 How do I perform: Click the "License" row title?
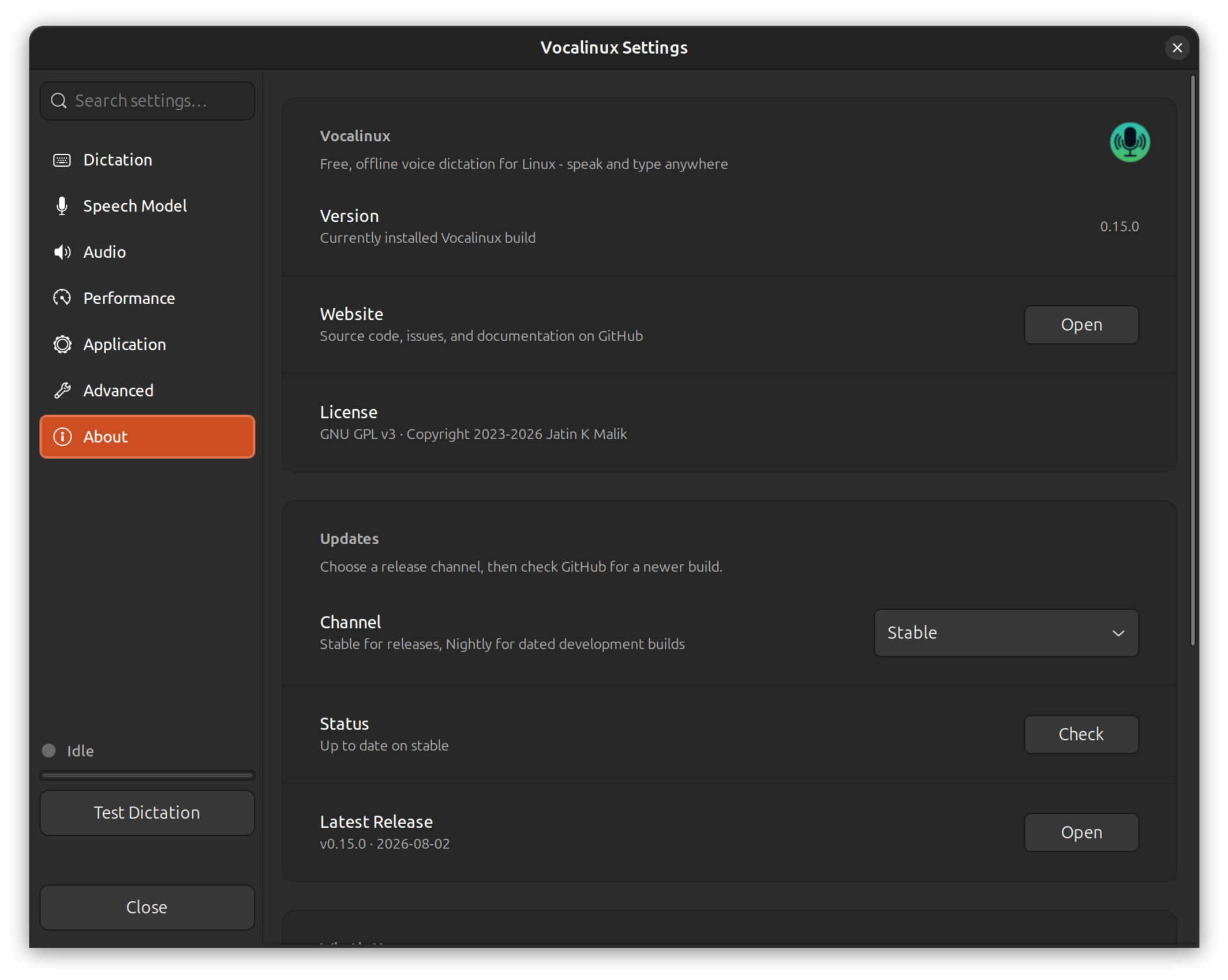(349, 412)
